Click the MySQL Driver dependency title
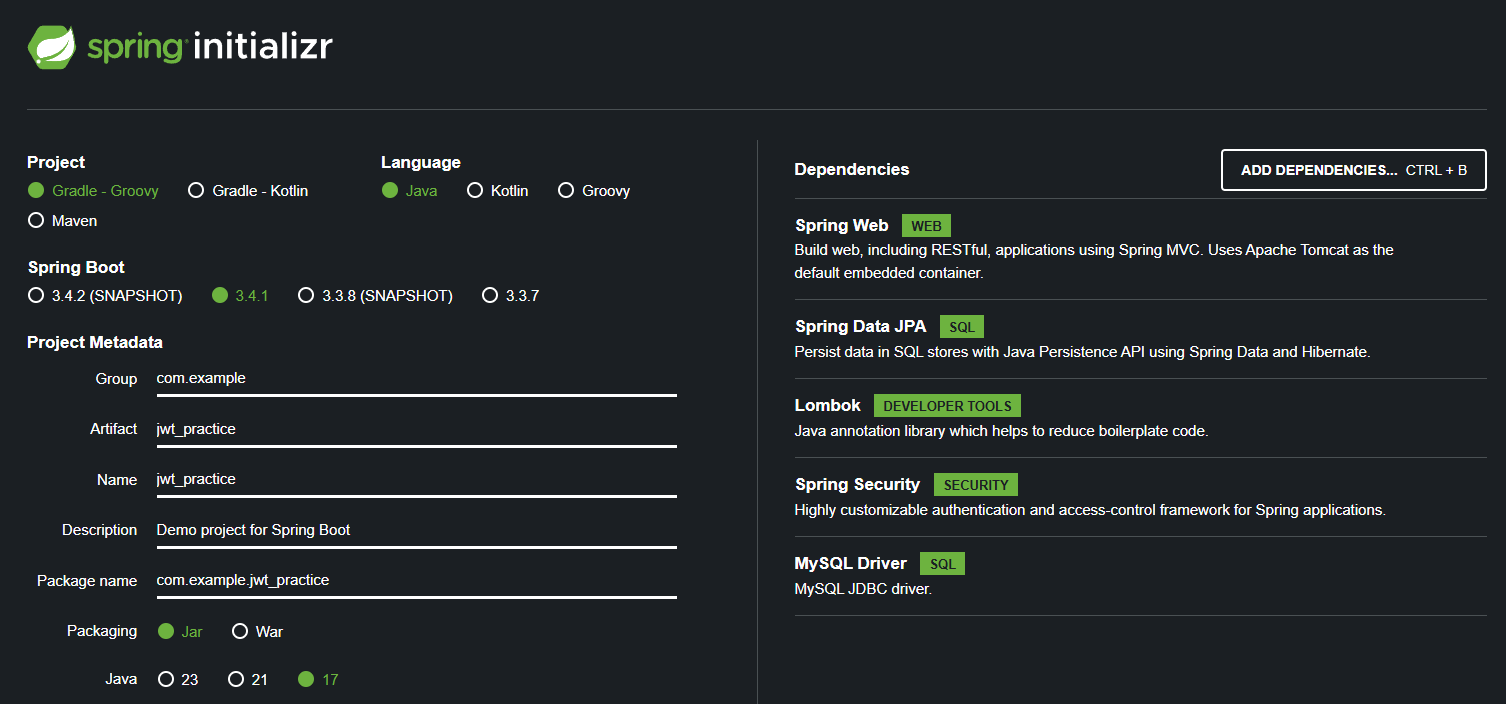 tap(851, 563)
